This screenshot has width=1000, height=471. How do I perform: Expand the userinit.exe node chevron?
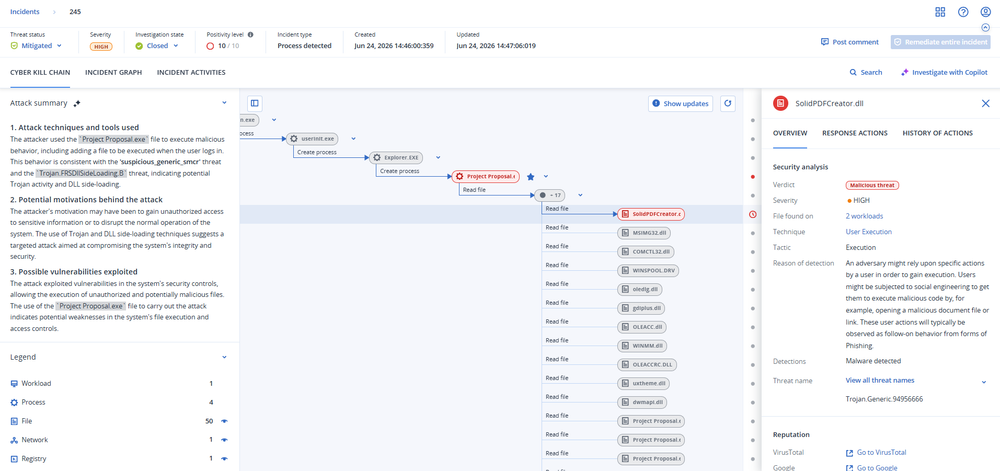coord(353,138)
